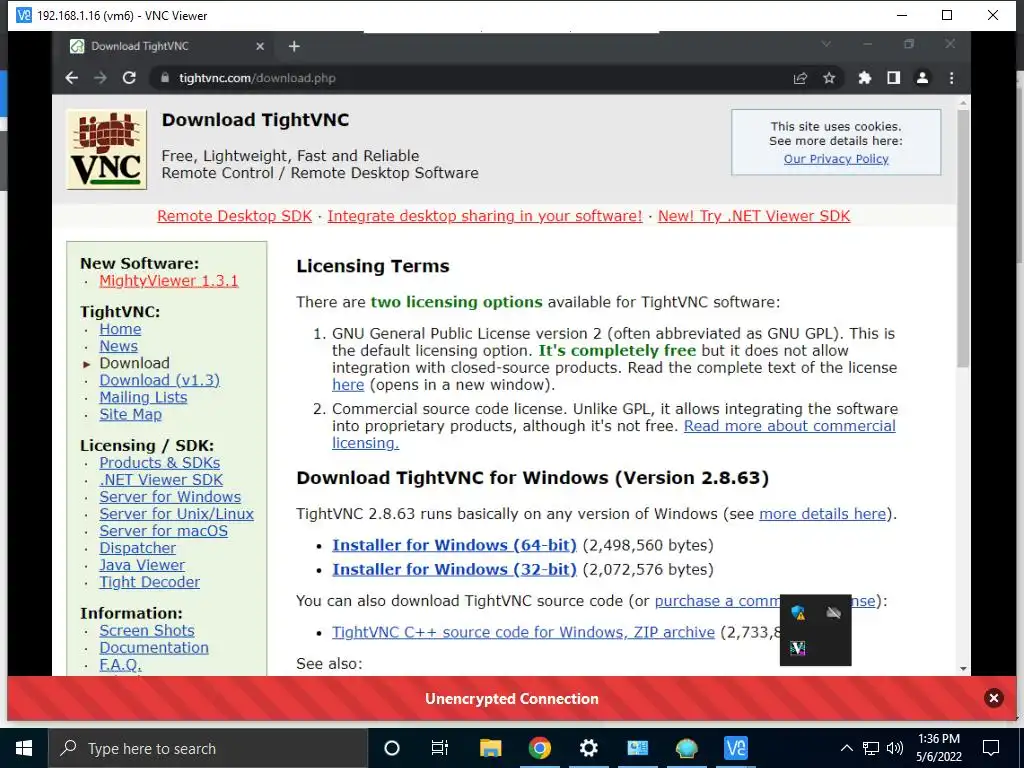The image size is (1024, 768).
Task: Open Settings gear from the taskbar
Action: pos(588,748)
